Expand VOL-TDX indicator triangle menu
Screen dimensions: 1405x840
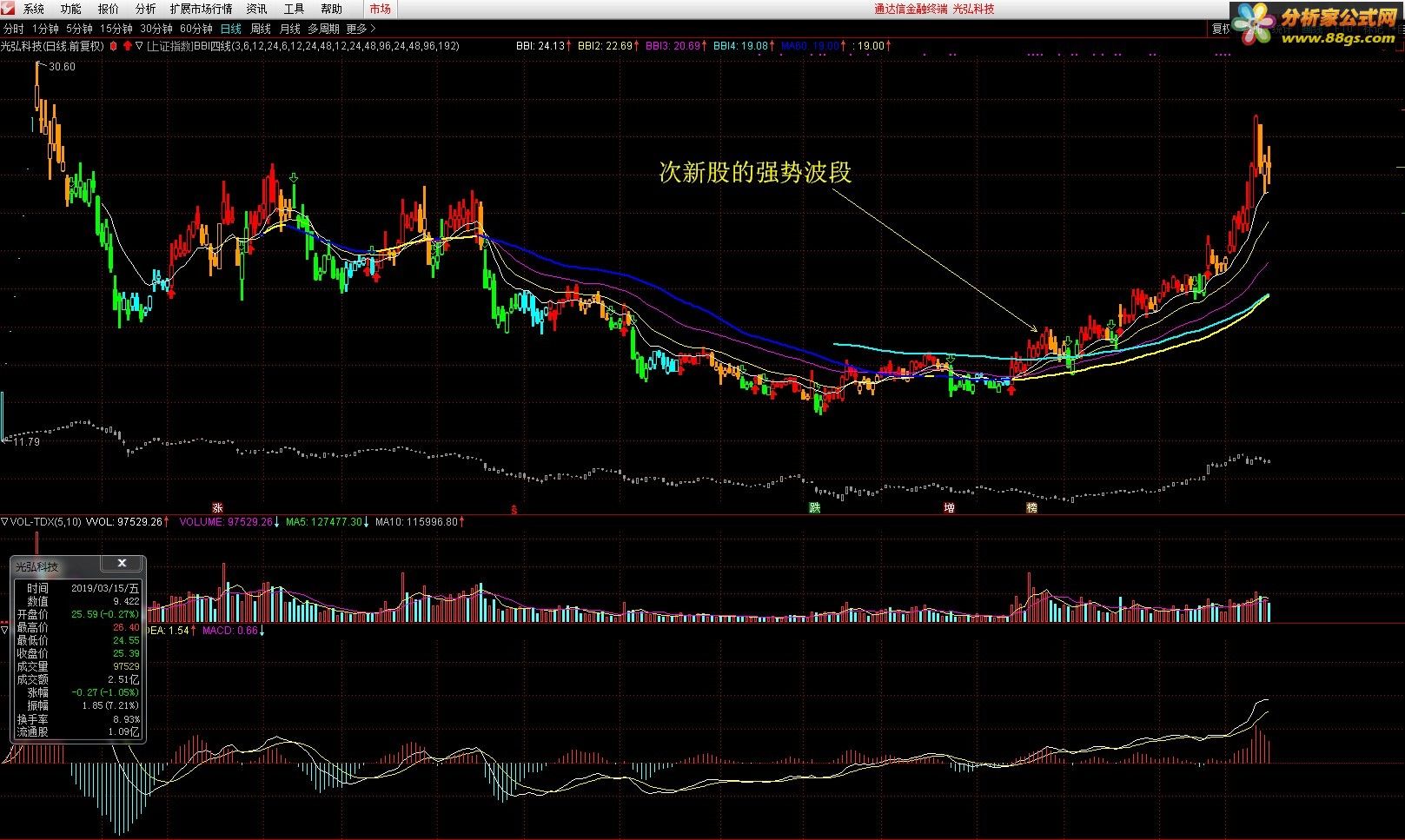coord(4,522)
